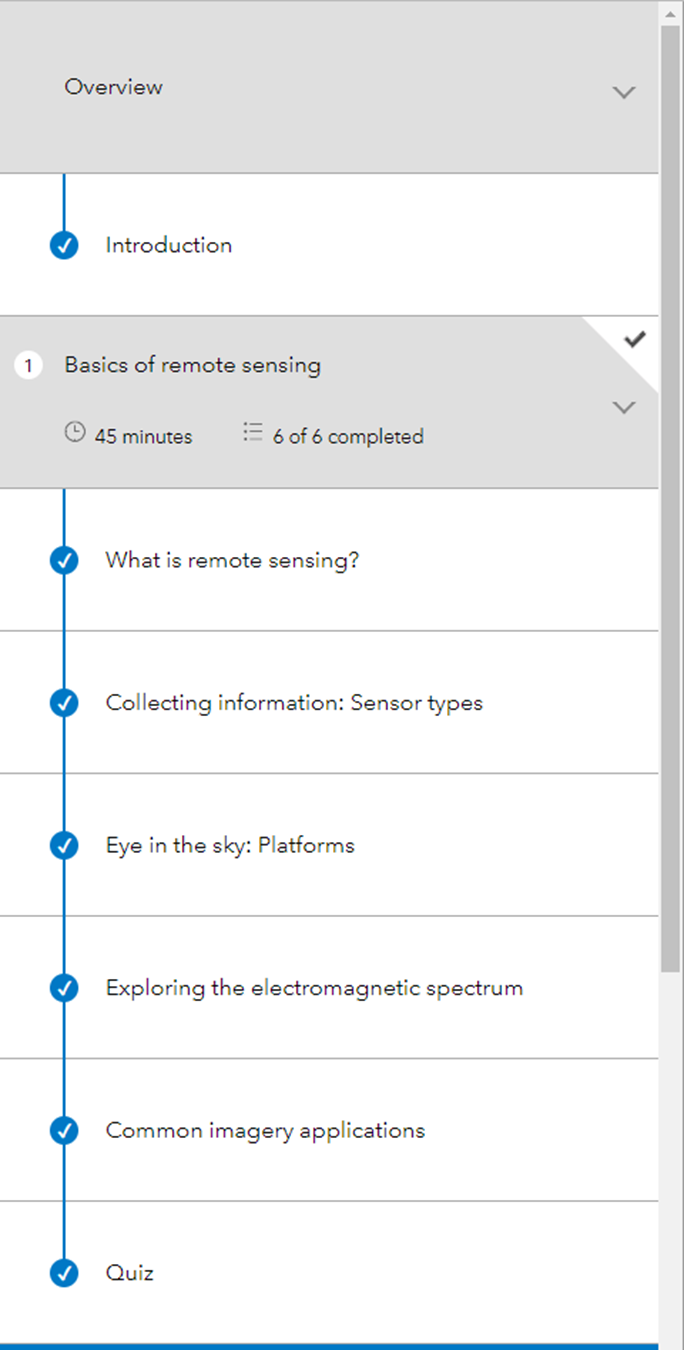Collapse the Overview section with its chevron
This screenshot has height=1350, width=684.
pos(624,92)
